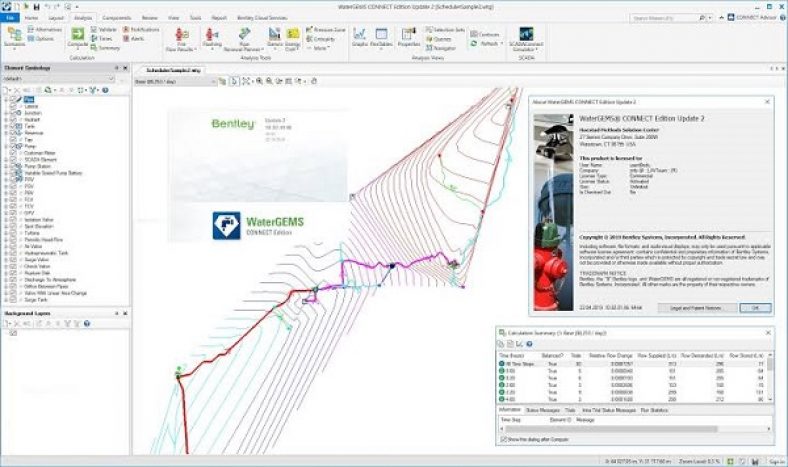Expand the Rupture Disk tree node

tap(6, 273)
